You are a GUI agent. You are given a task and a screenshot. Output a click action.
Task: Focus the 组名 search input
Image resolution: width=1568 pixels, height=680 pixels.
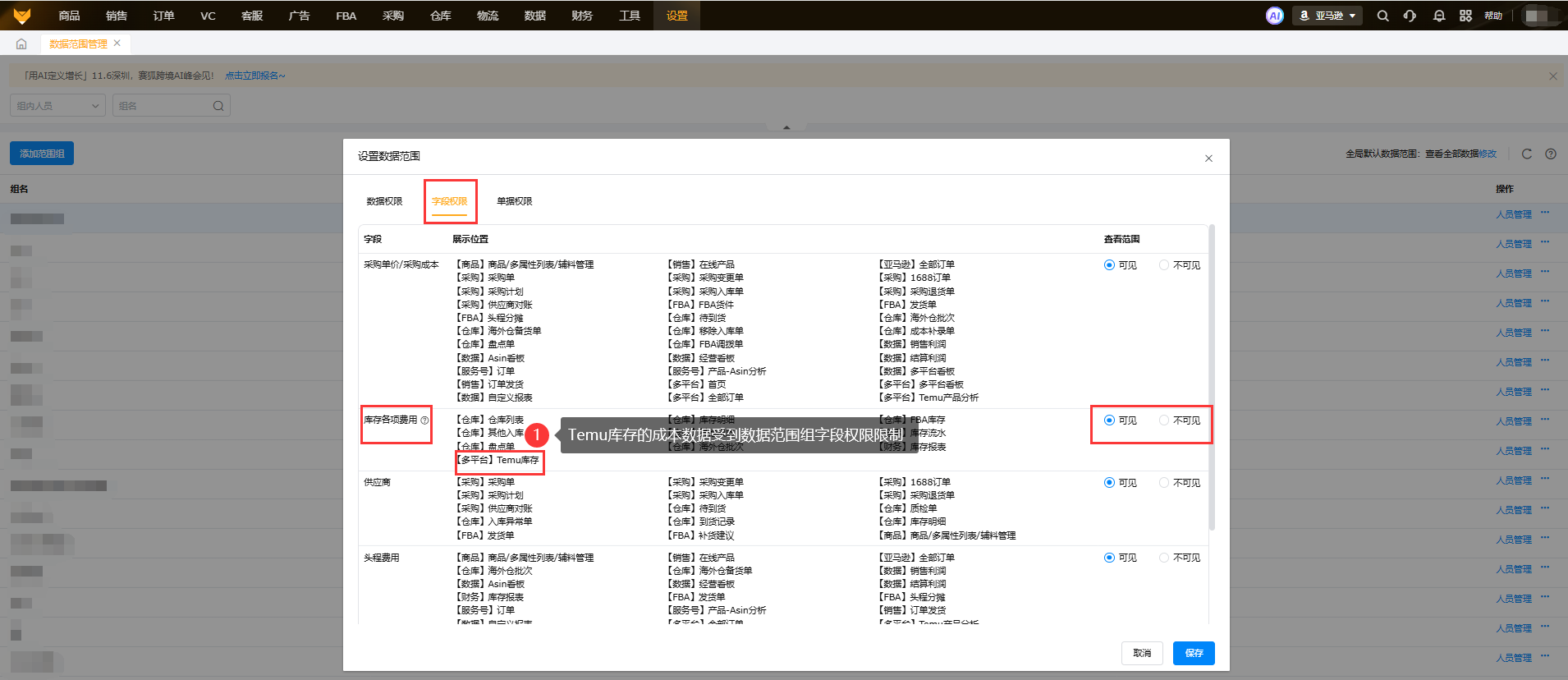164,106
